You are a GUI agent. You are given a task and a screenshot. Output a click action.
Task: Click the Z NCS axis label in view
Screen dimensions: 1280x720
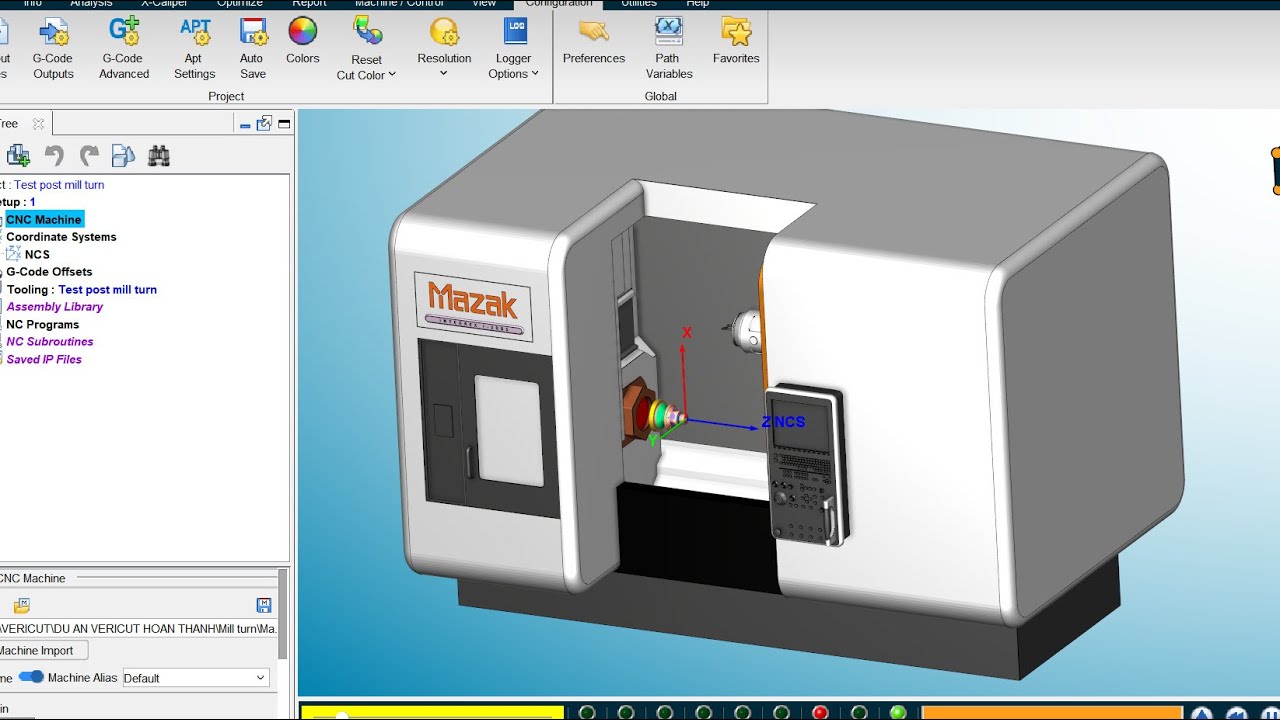(783, 422)
